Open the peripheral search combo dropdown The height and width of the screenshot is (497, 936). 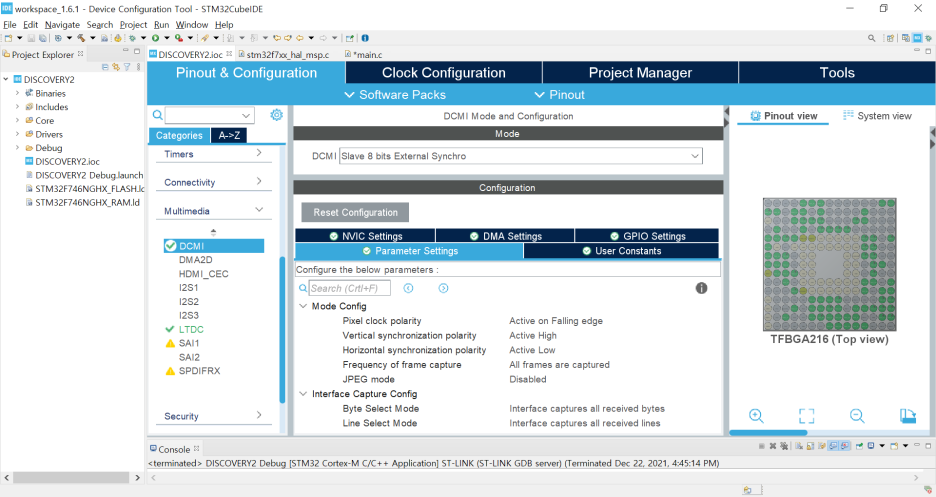point(246,115)
